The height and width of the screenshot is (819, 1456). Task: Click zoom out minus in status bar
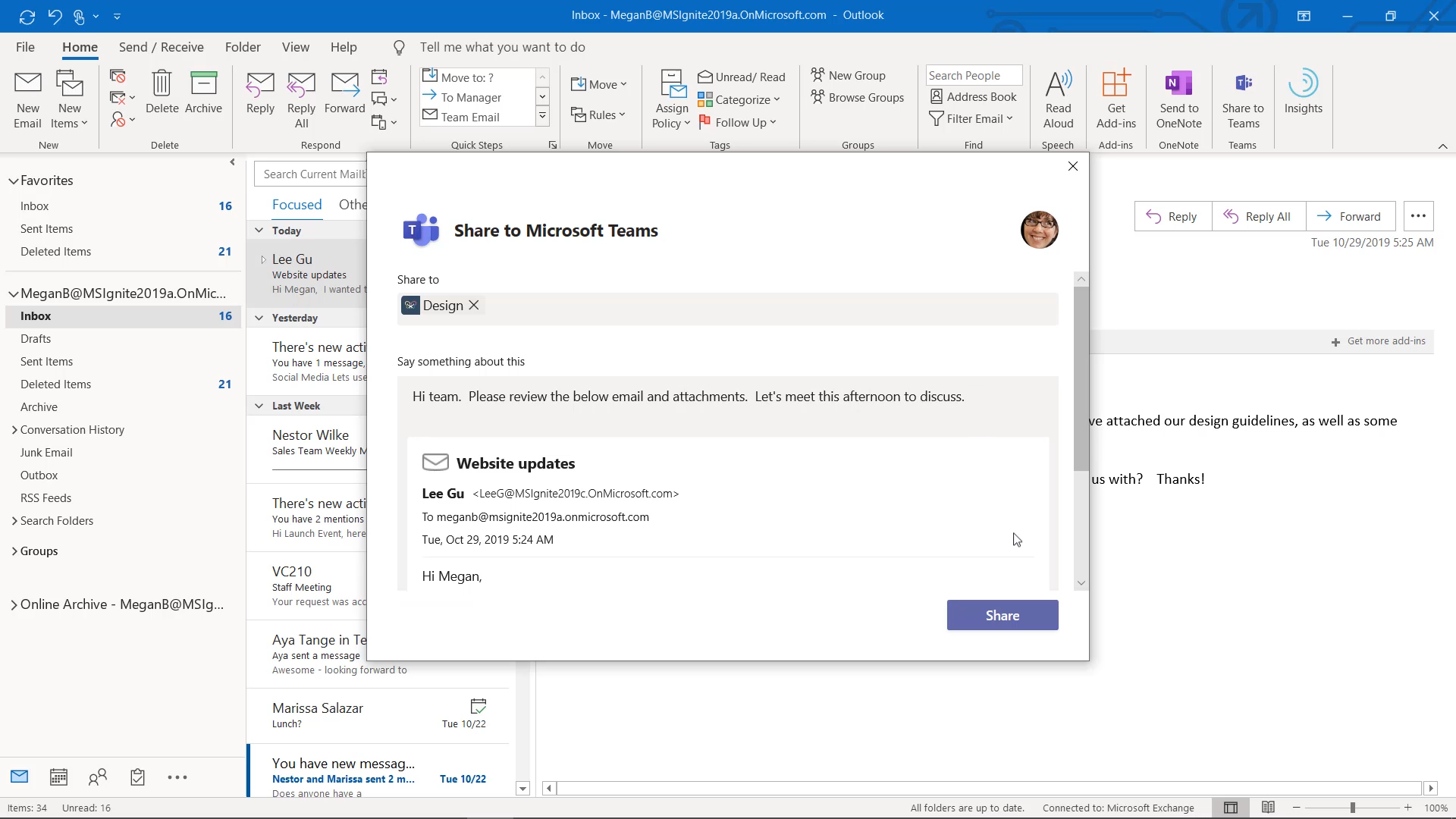click(x=1297, y=808)
